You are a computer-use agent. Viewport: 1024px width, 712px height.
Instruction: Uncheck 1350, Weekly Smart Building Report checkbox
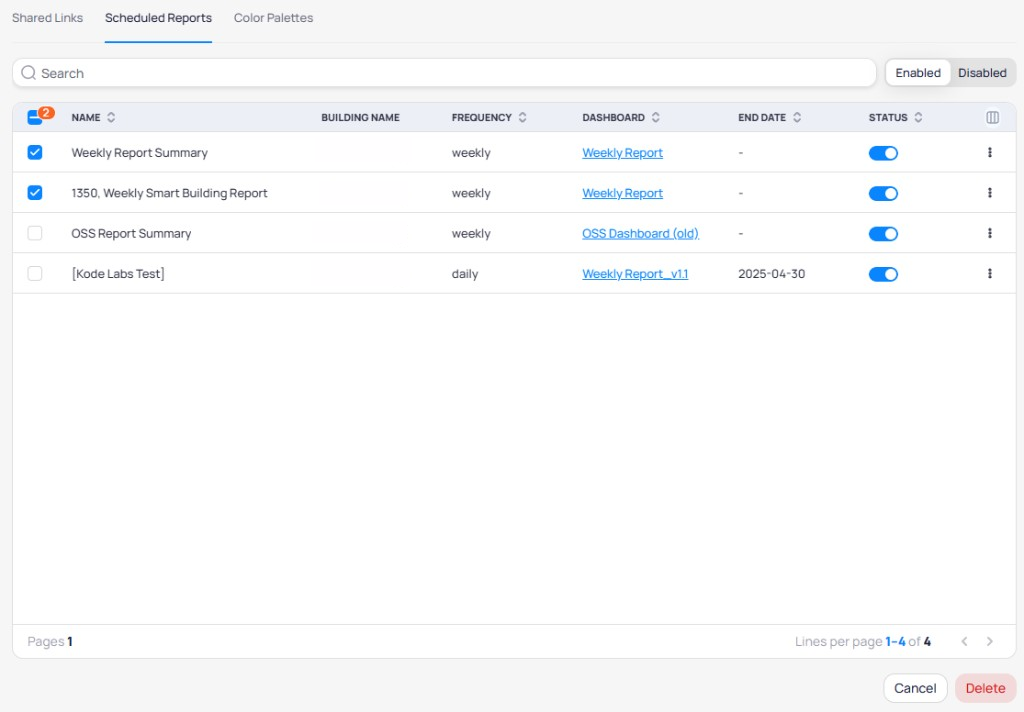click(x=35, y=193)
